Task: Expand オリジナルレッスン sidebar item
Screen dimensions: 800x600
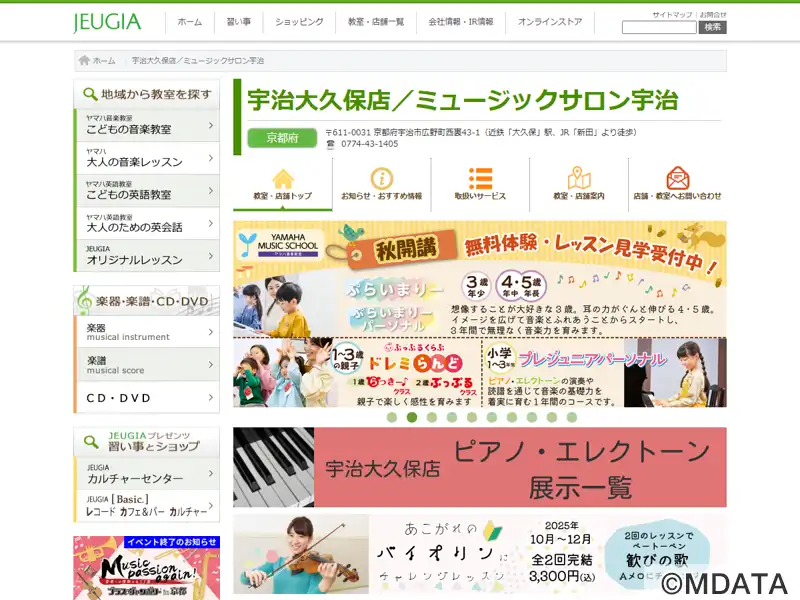Action: tap(146, 256)
